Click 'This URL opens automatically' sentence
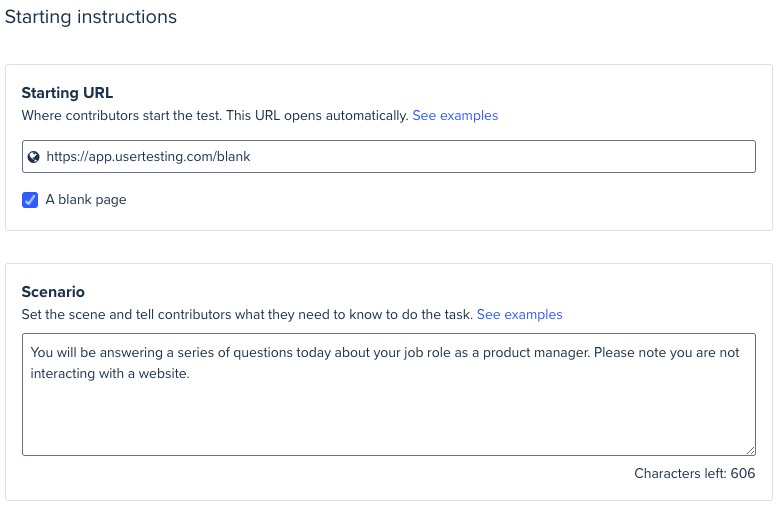The width and height of the screenshot is (781, 514). (x=317, y=116)
